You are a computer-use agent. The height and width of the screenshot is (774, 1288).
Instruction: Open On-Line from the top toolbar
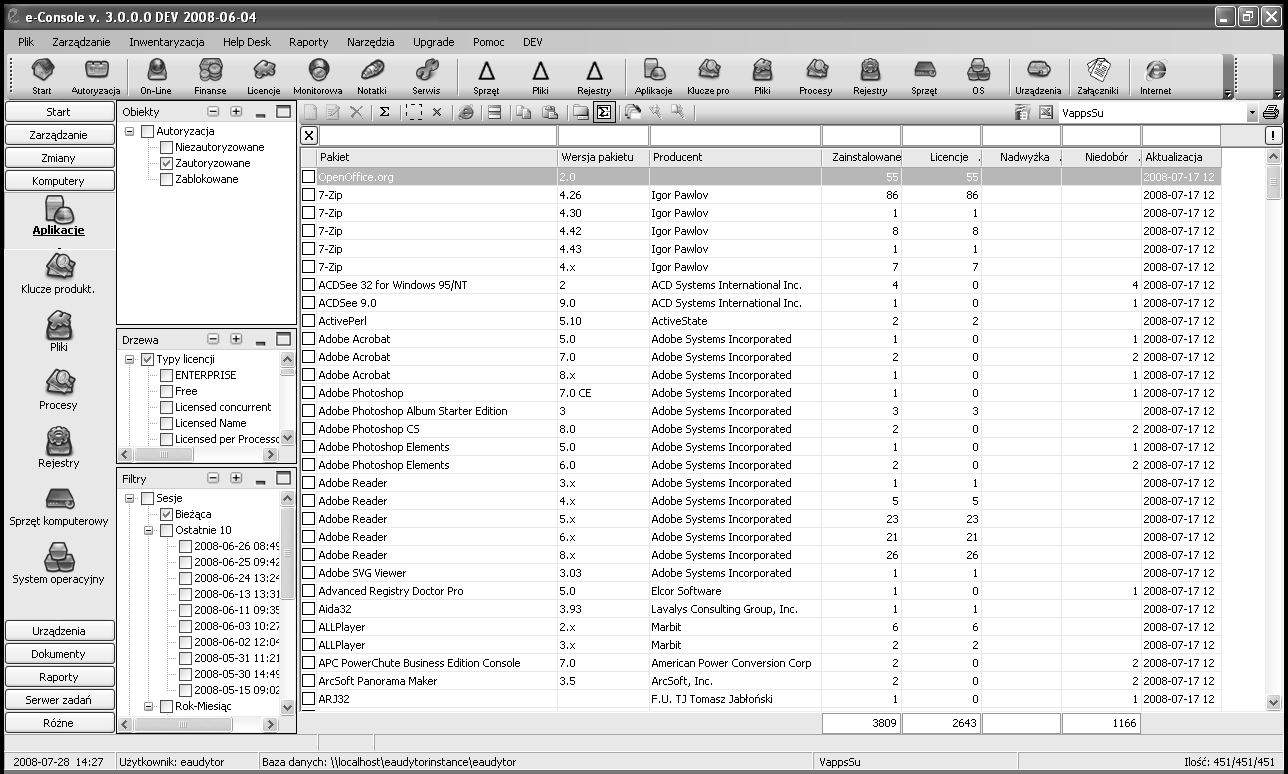[x=156, y=77]
